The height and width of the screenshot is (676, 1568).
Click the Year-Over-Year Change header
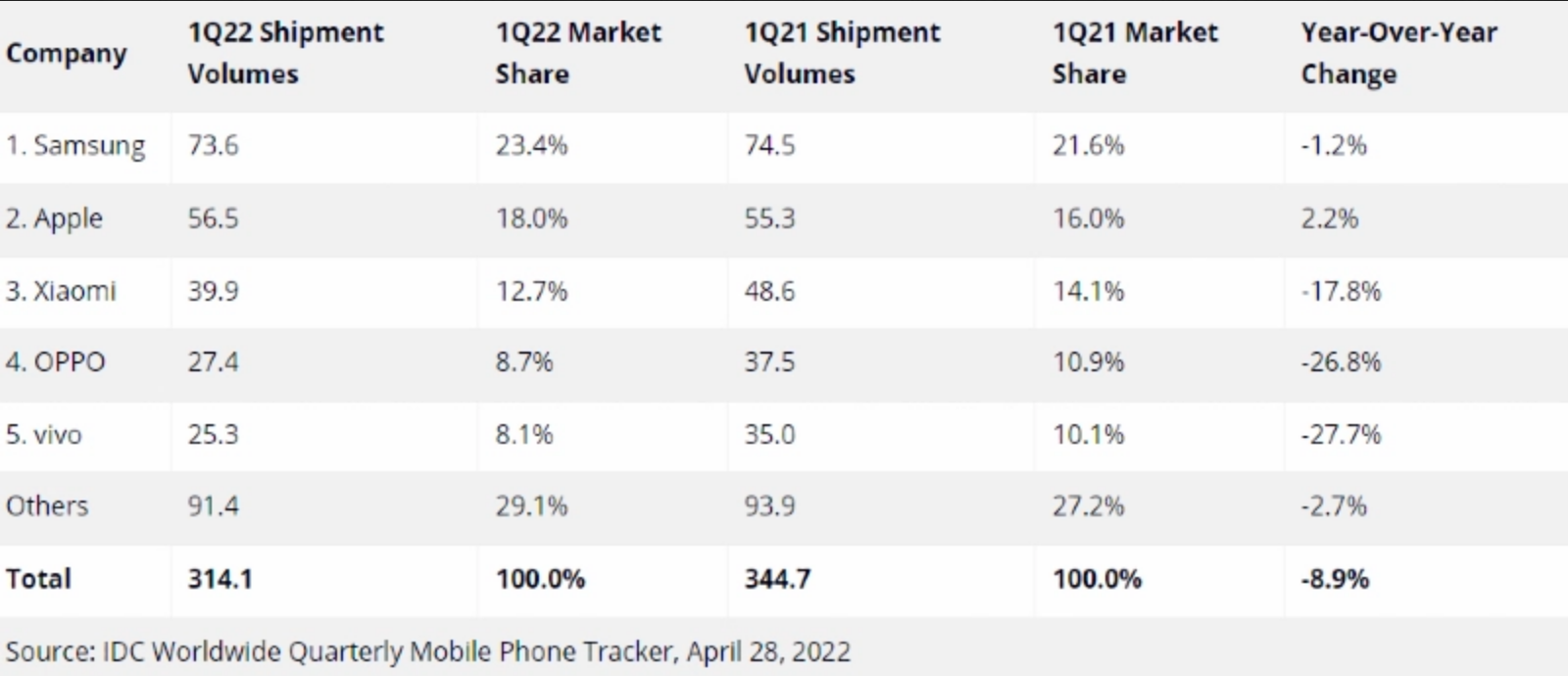[1398, 53]
